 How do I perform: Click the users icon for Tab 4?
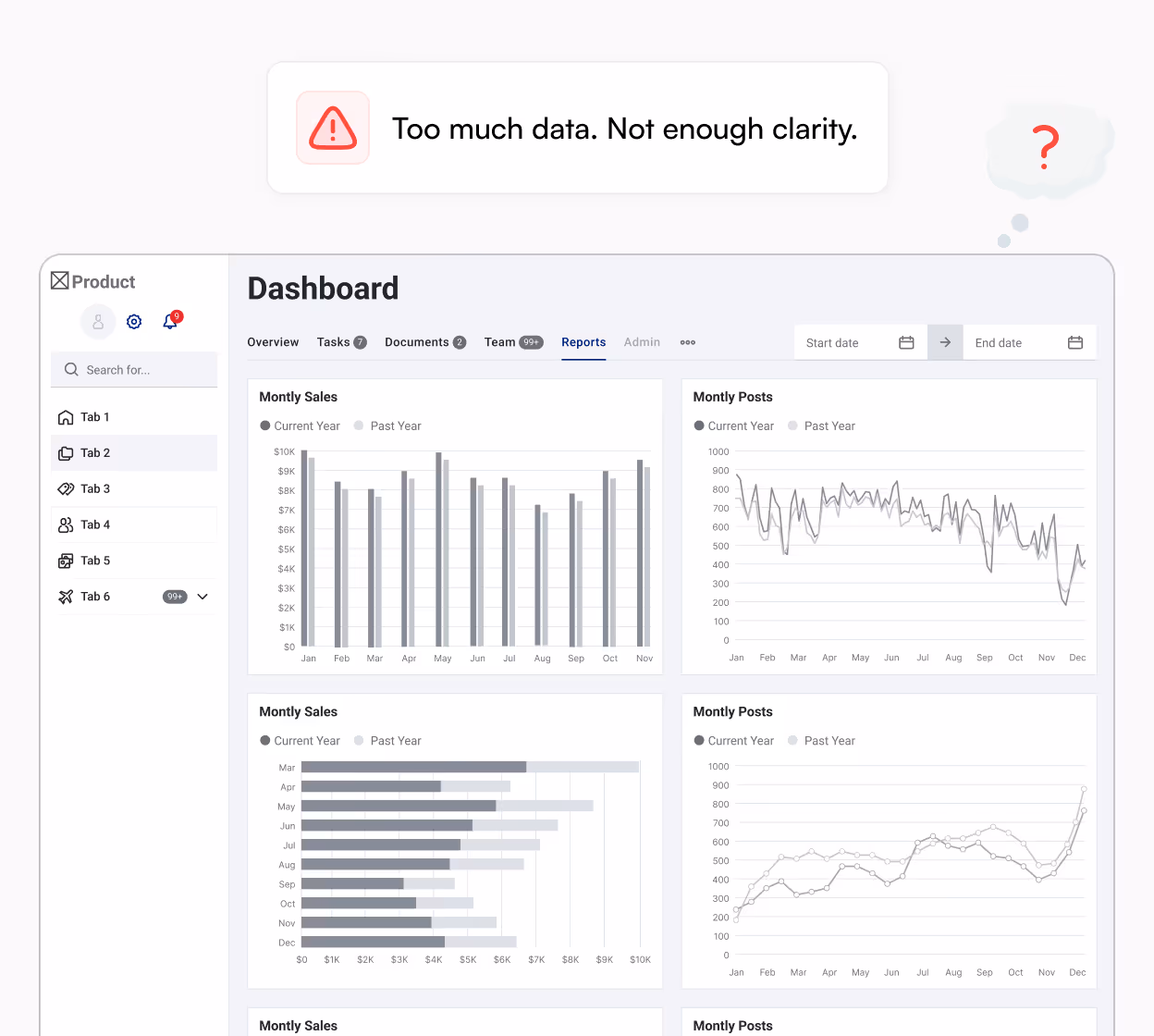point(66,525)
